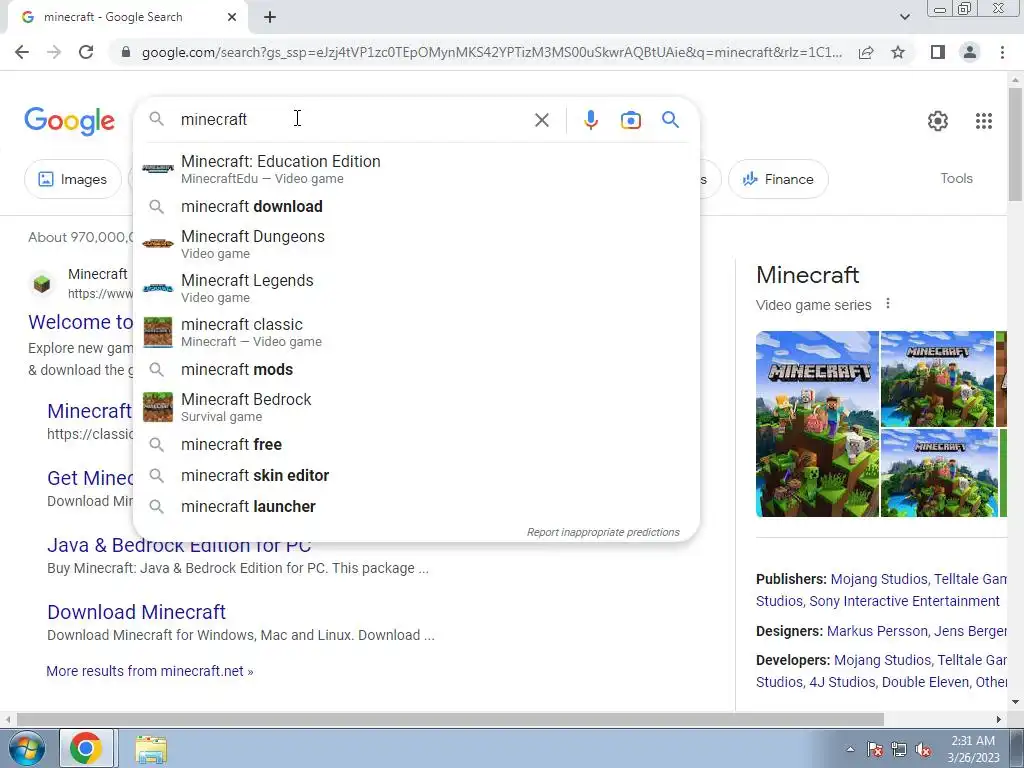Open File Explorer from taskbar
This screenshot has height=768, width=1024.
[x=151, y=749]
